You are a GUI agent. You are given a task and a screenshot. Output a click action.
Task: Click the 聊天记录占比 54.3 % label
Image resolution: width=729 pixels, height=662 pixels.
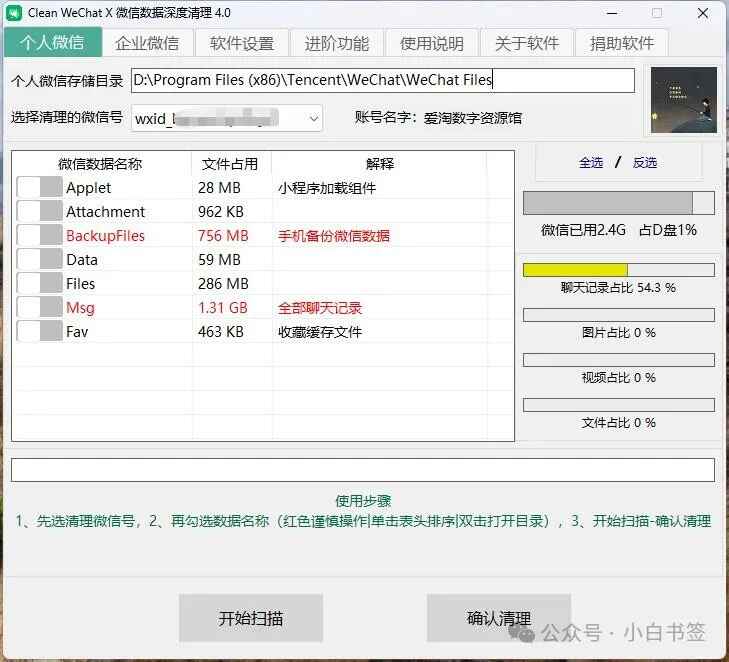[618, 288]
